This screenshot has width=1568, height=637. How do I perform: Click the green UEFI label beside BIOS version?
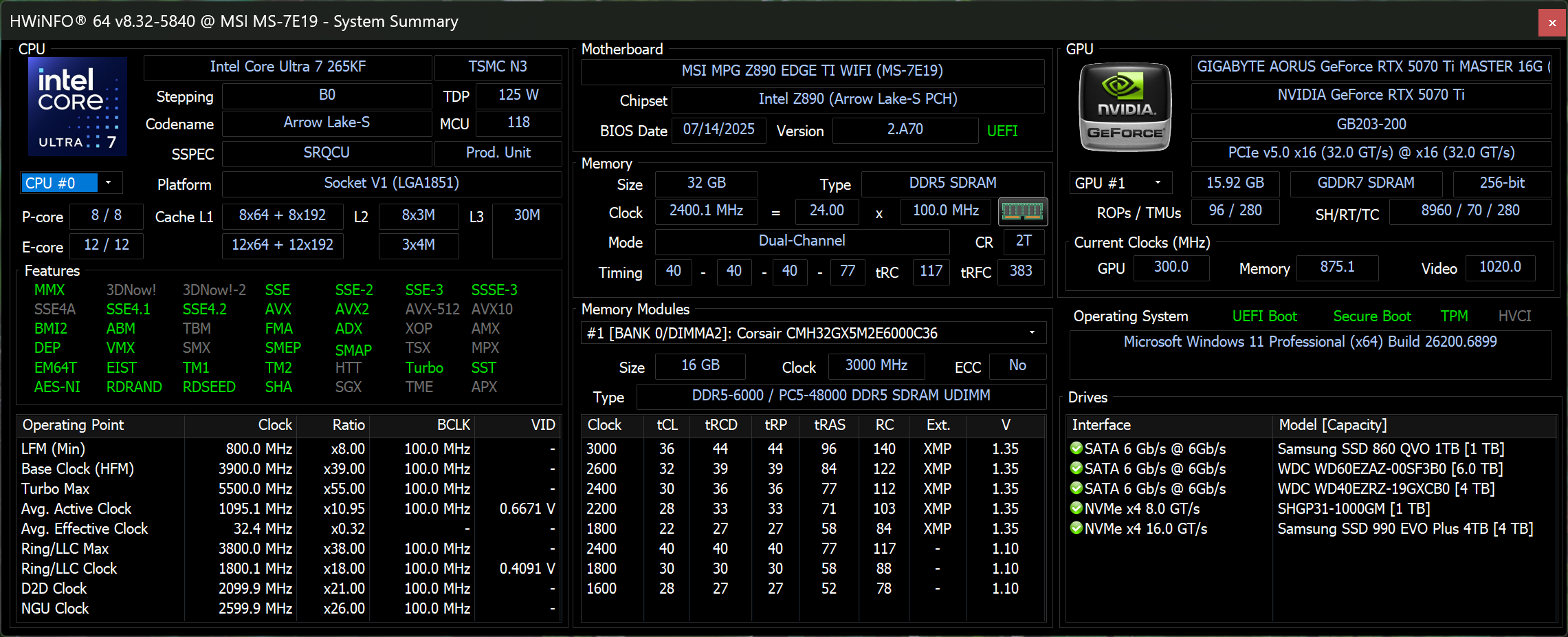[x=1002, y=131]
